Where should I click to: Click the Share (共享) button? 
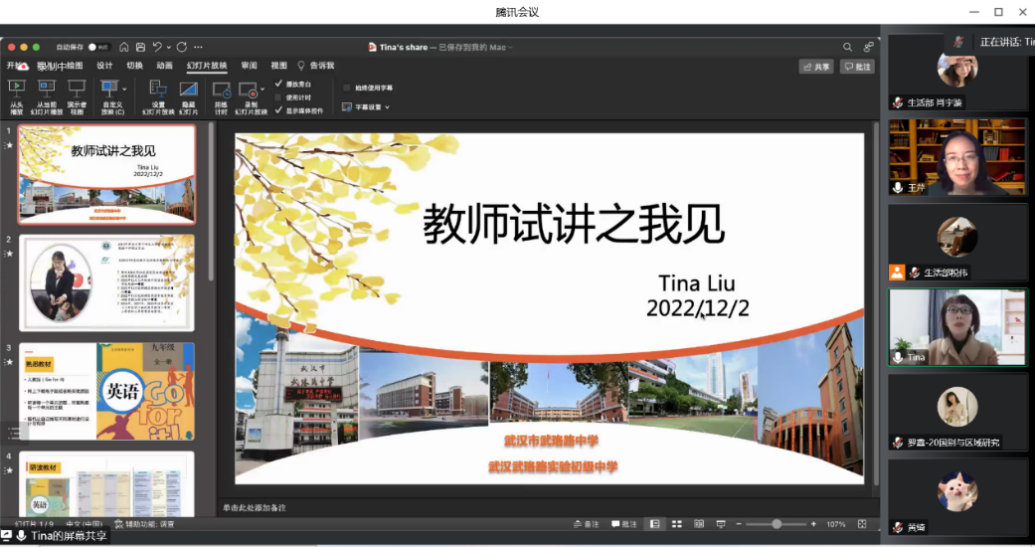coord(816,67)
